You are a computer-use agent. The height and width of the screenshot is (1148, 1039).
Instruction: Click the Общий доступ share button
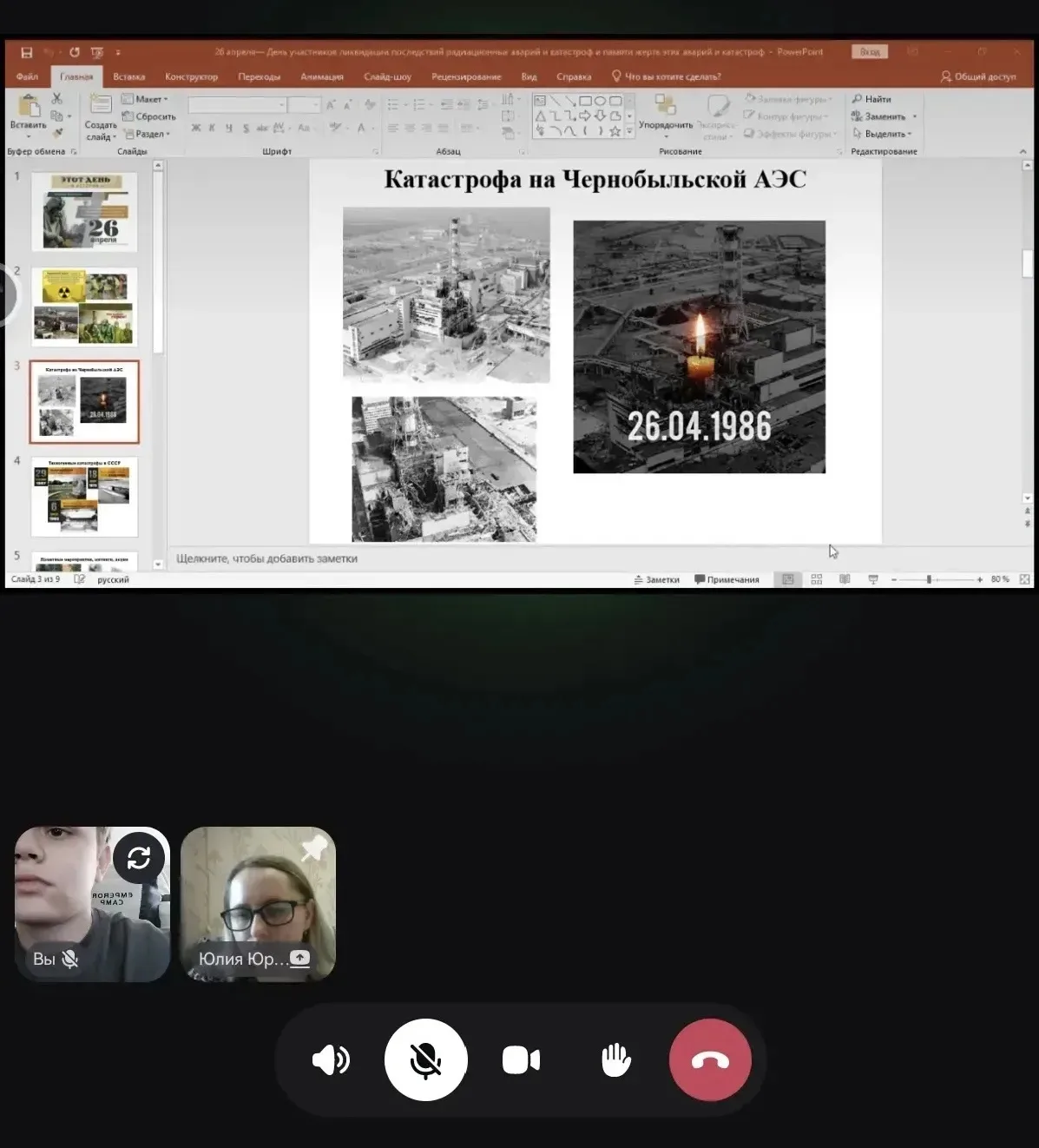978,76
